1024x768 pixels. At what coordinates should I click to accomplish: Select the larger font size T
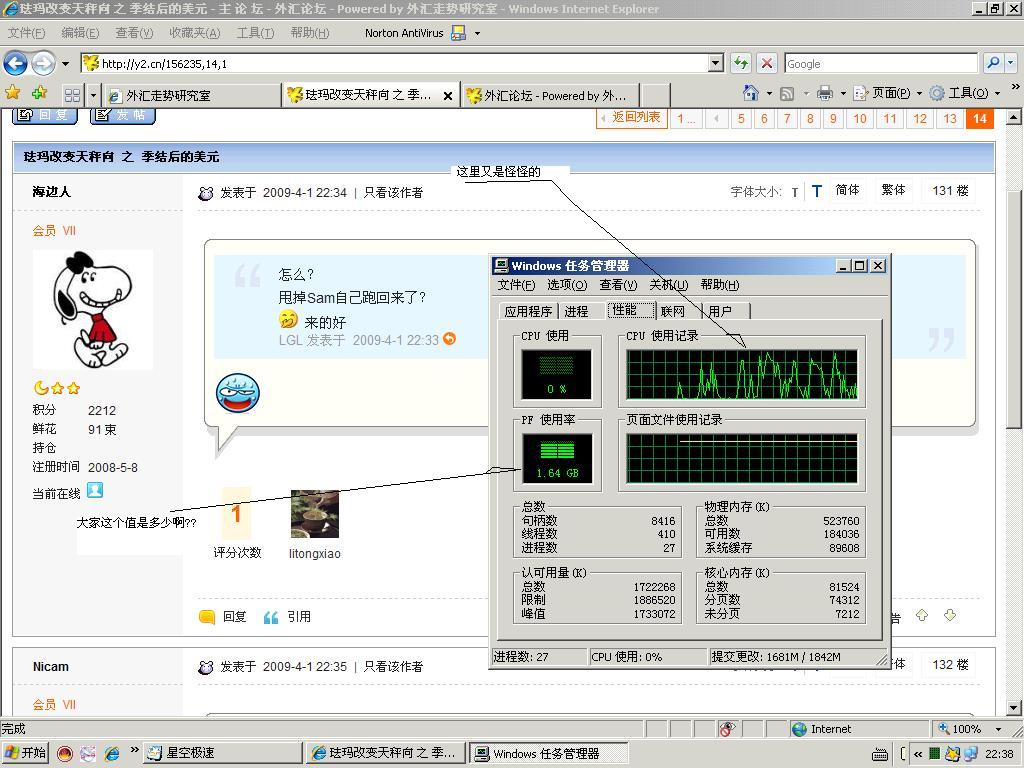(x=817, y=191)
